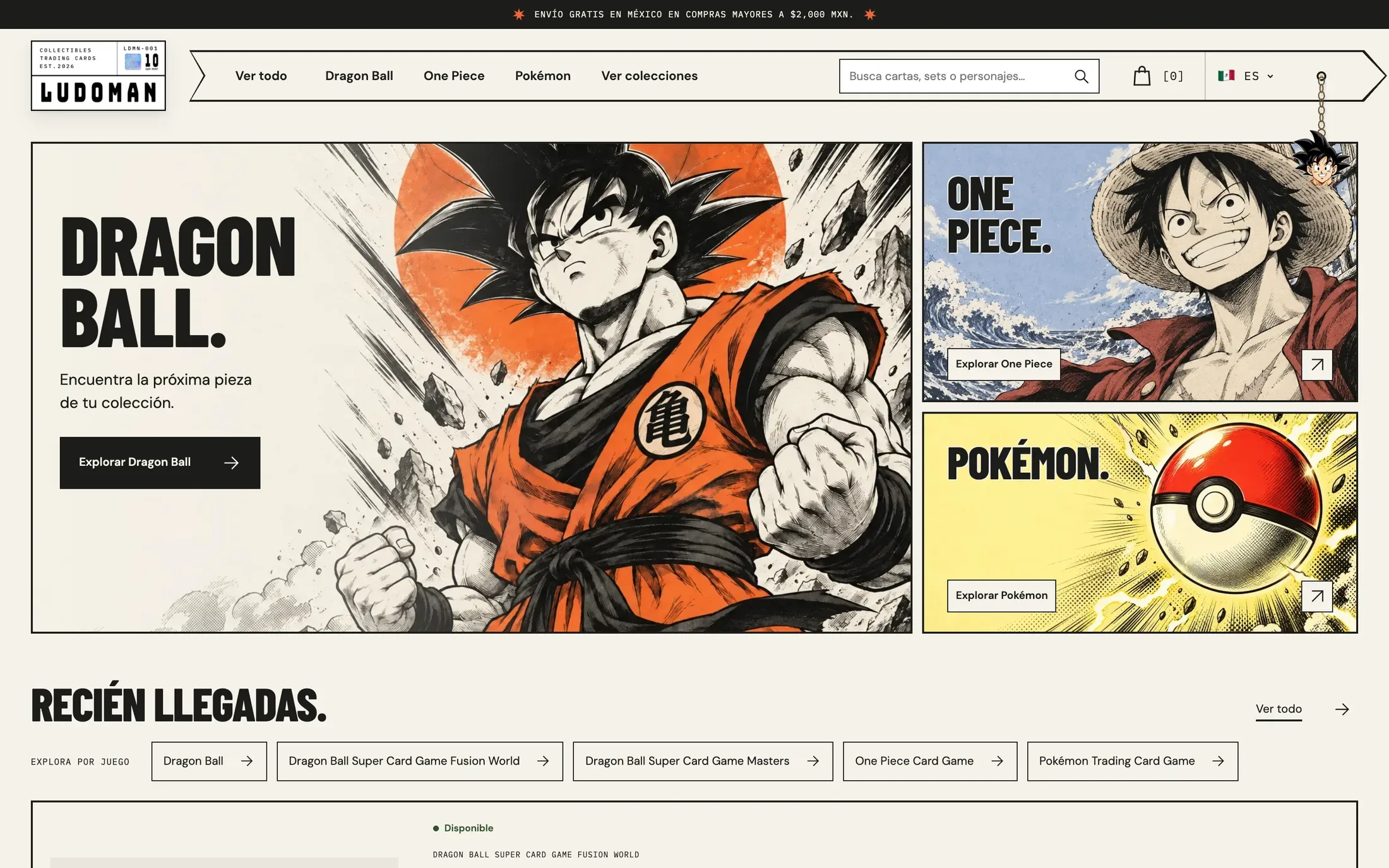Open Pokémon nav item

tap(542, 76)
